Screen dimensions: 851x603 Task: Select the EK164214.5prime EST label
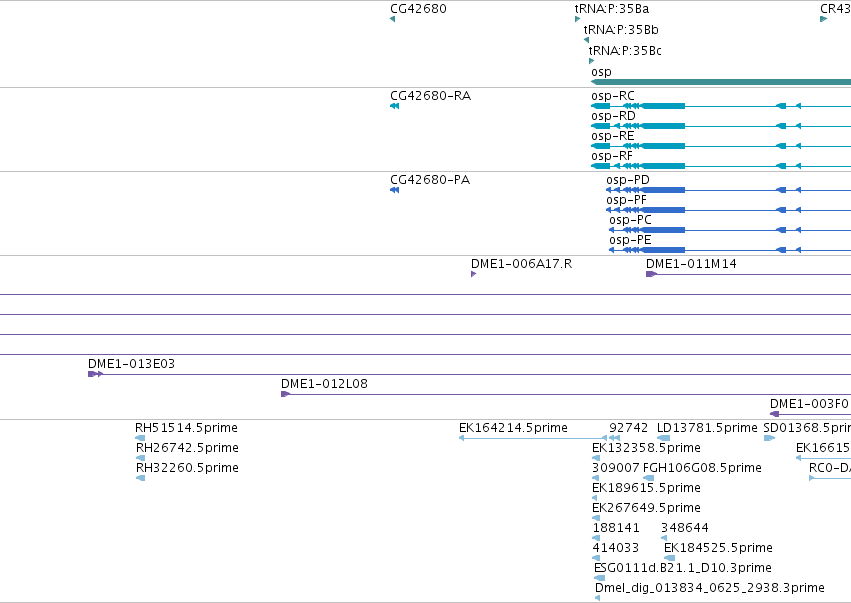pyautogui.click(x=513, y=428)
